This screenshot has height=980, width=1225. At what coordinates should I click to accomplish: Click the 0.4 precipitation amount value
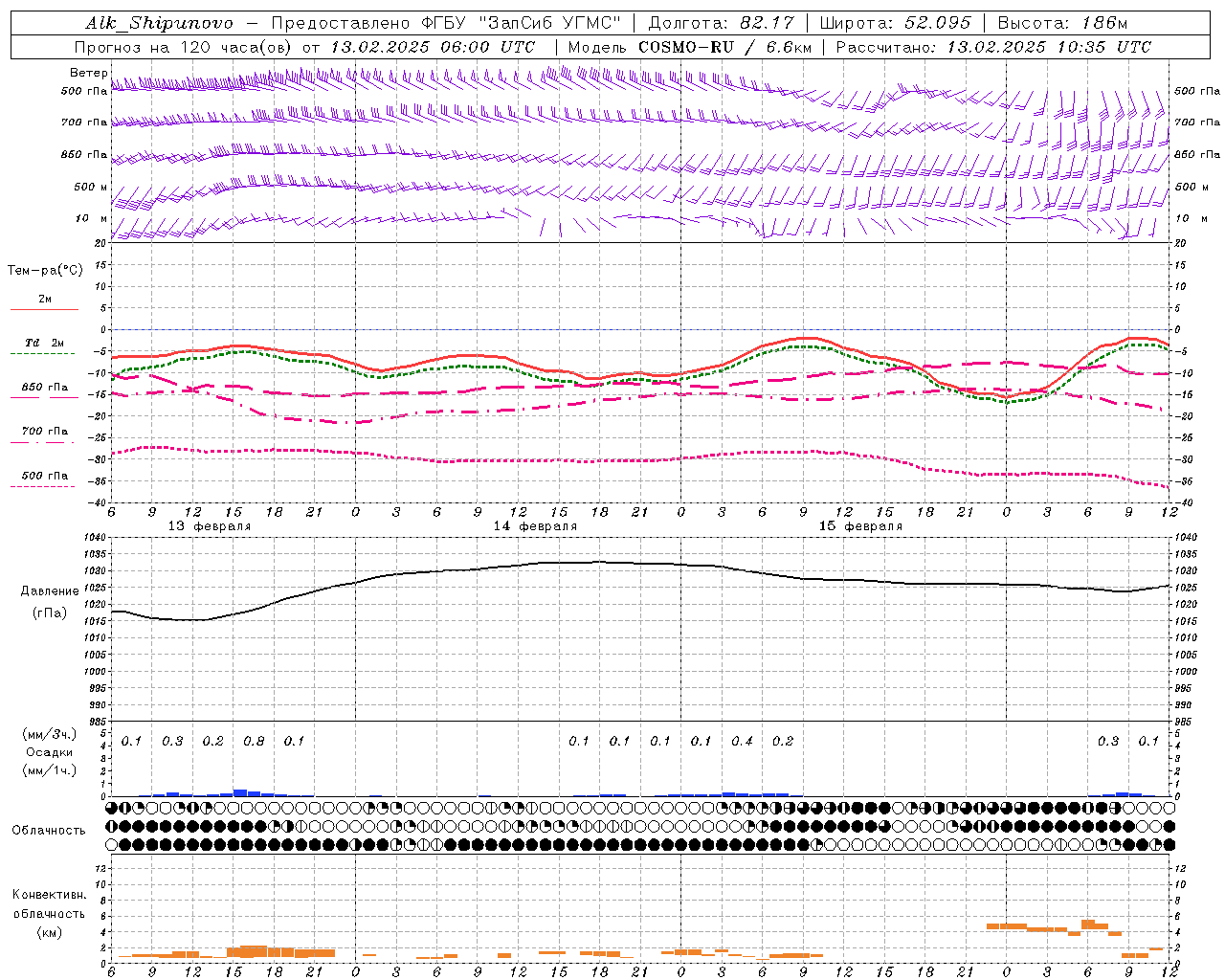pyautogui.click(x=742, y=741)
